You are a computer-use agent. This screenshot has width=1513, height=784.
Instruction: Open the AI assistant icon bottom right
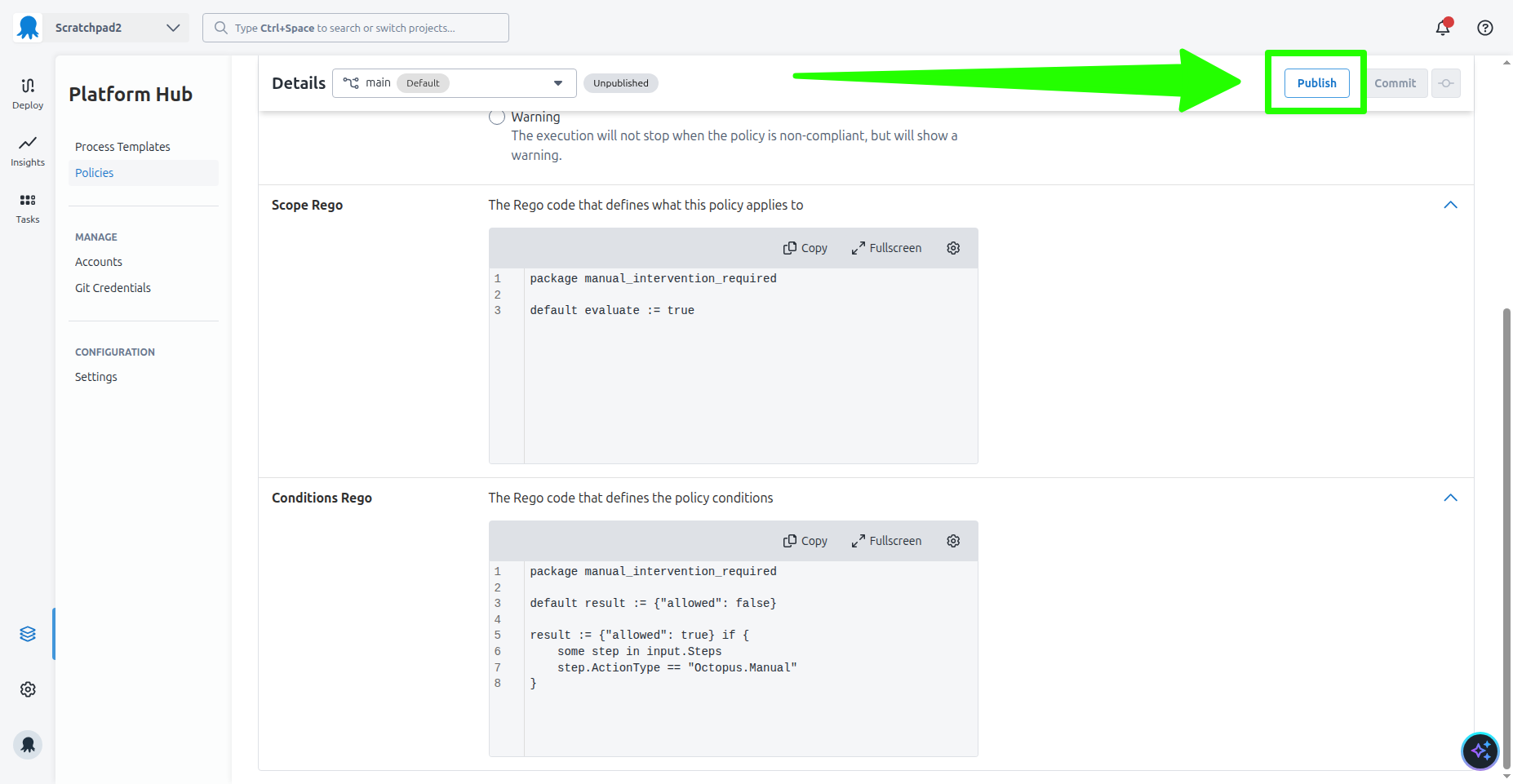point(1480,751)
